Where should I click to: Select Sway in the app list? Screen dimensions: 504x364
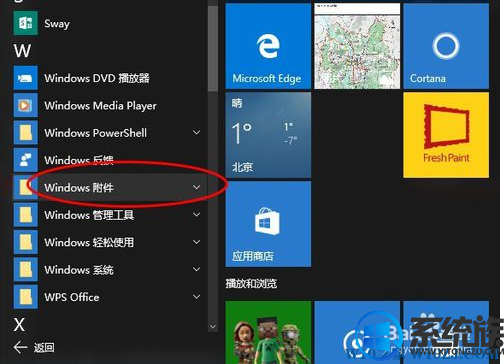click(57, 24)
